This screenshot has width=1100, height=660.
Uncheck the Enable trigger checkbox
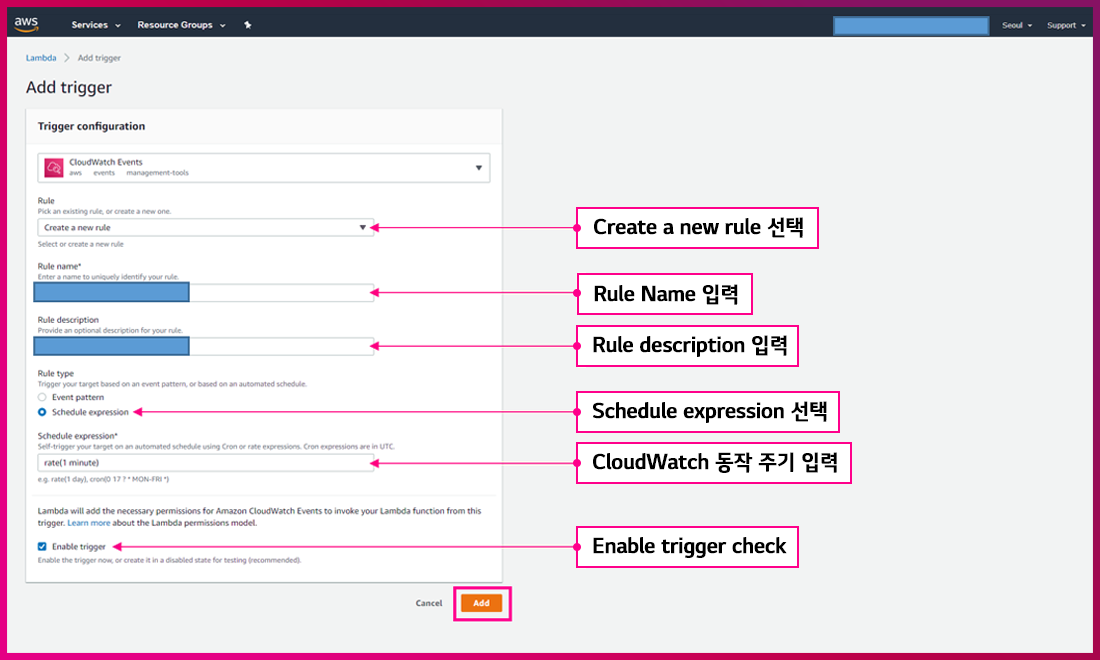click(x=42, y=547)
